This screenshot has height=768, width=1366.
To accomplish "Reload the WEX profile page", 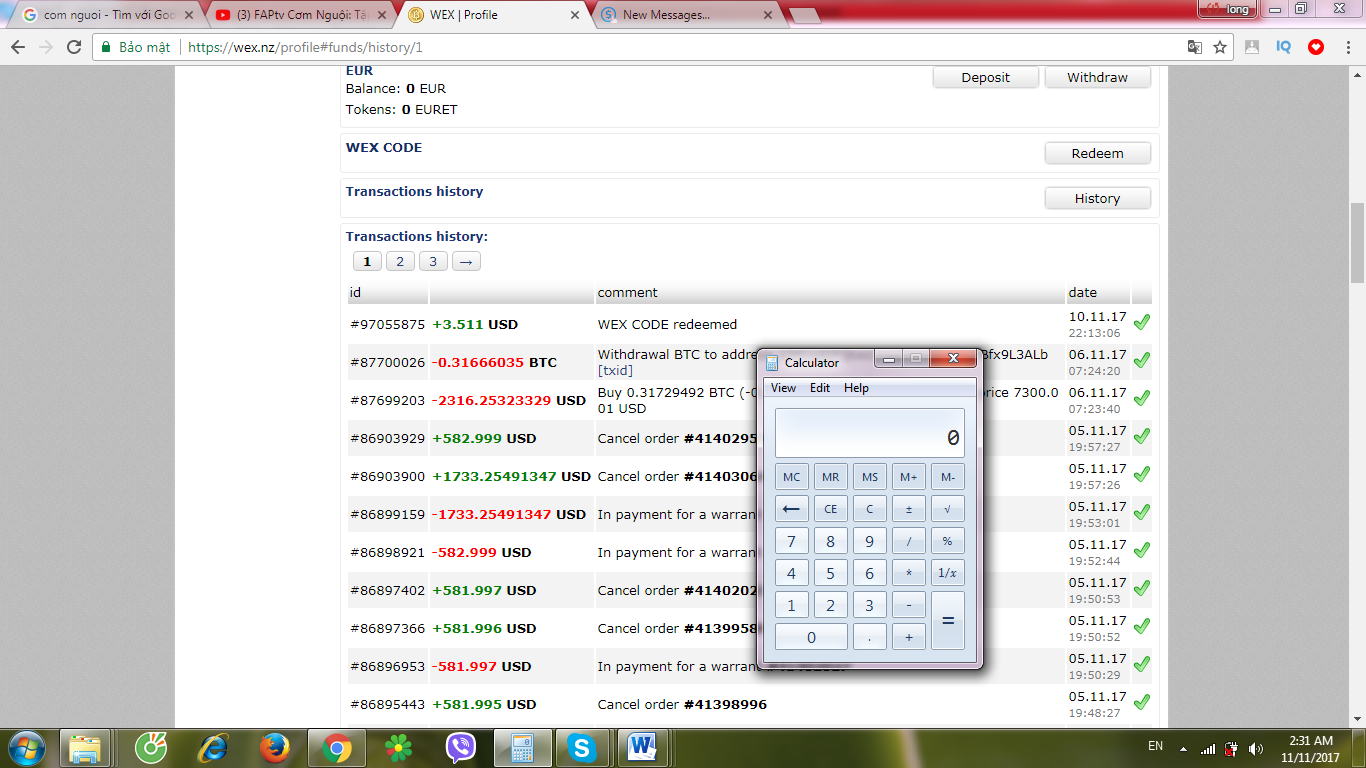I will 74,47.
